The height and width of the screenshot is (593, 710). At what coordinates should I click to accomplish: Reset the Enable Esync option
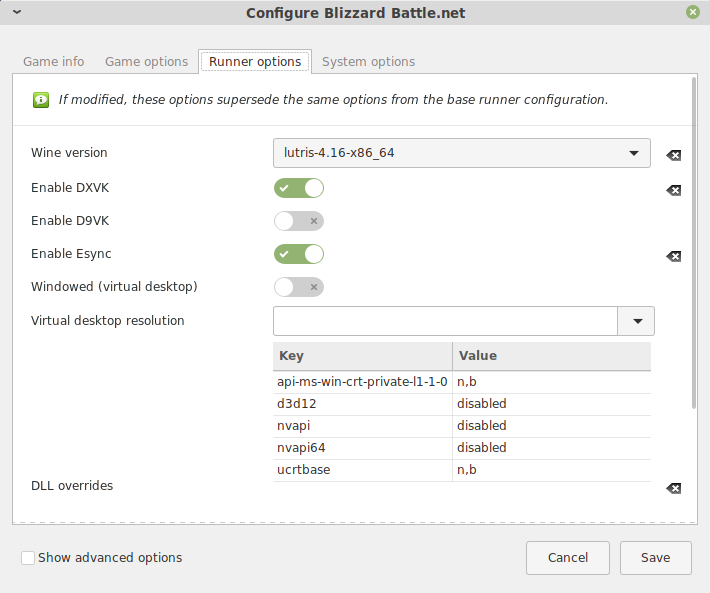(x=674, y=256)
